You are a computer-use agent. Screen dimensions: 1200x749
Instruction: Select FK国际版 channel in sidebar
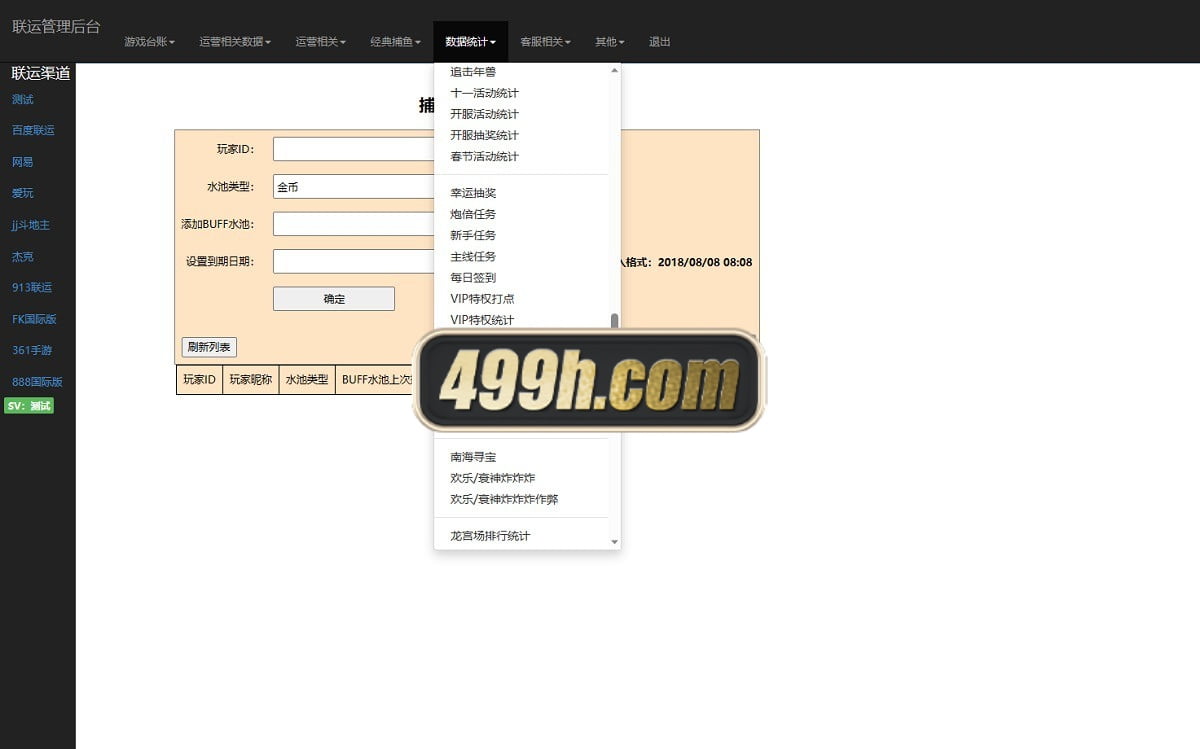pos(34,319)
